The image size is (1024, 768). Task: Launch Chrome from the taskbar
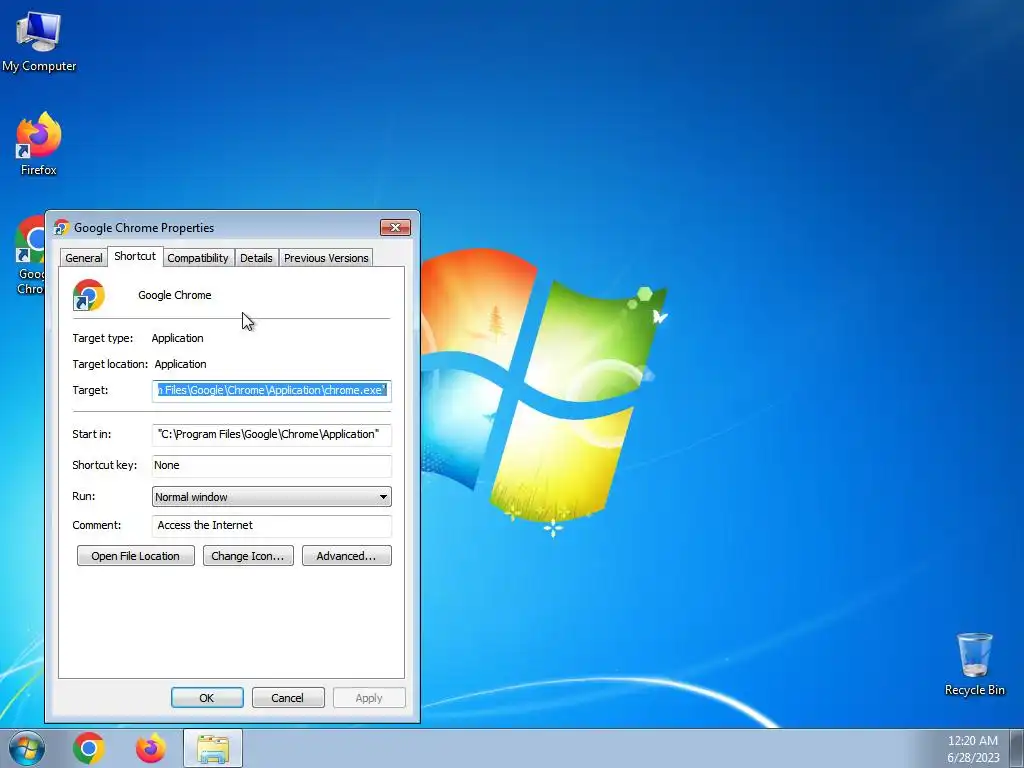pos(89,748)
